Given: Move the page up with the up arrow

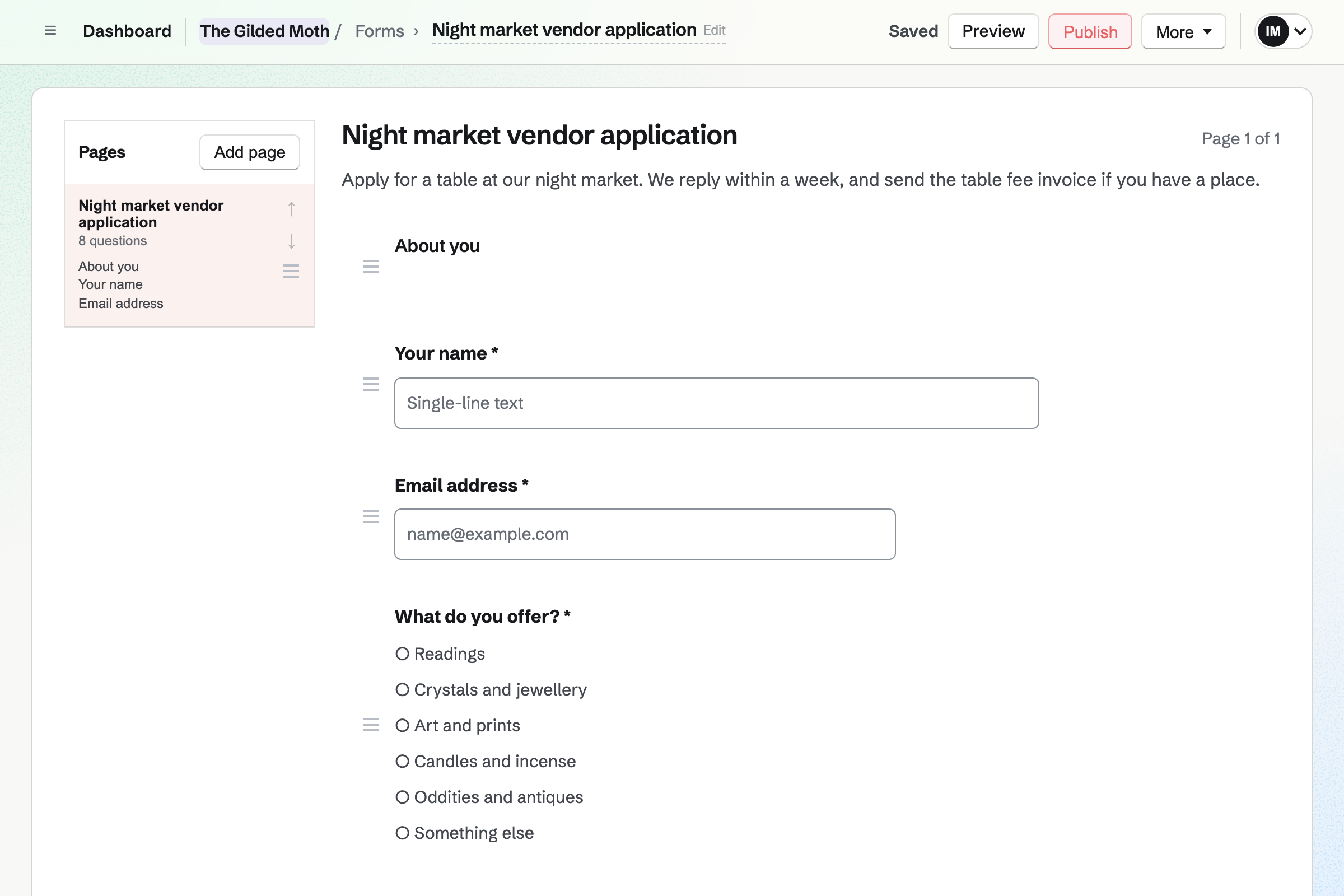Looking at the screenshot, I should [291, 209].
